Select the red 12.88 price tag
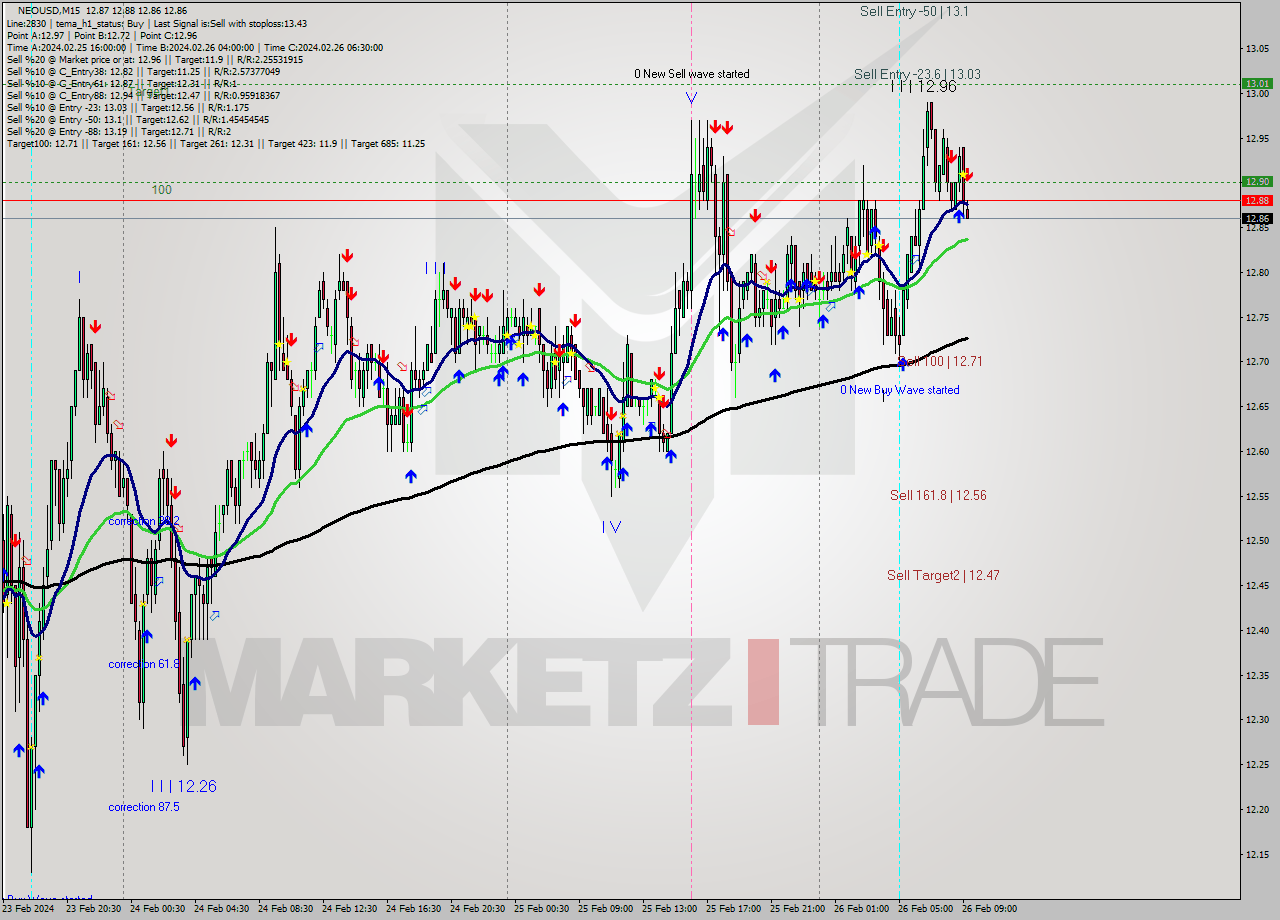Viewport: 1280px width, 920px height. [x=1257, y=200]
